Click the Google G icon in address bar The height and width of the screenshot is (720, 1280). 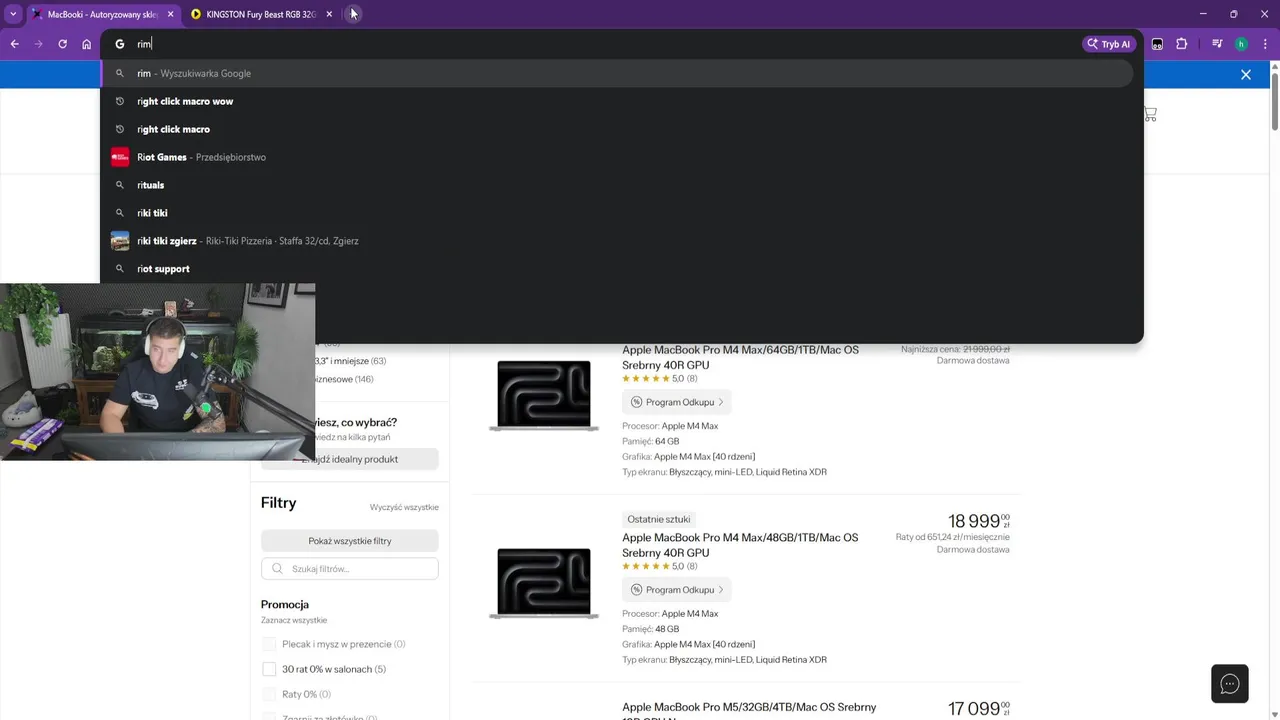pos(119,44)
